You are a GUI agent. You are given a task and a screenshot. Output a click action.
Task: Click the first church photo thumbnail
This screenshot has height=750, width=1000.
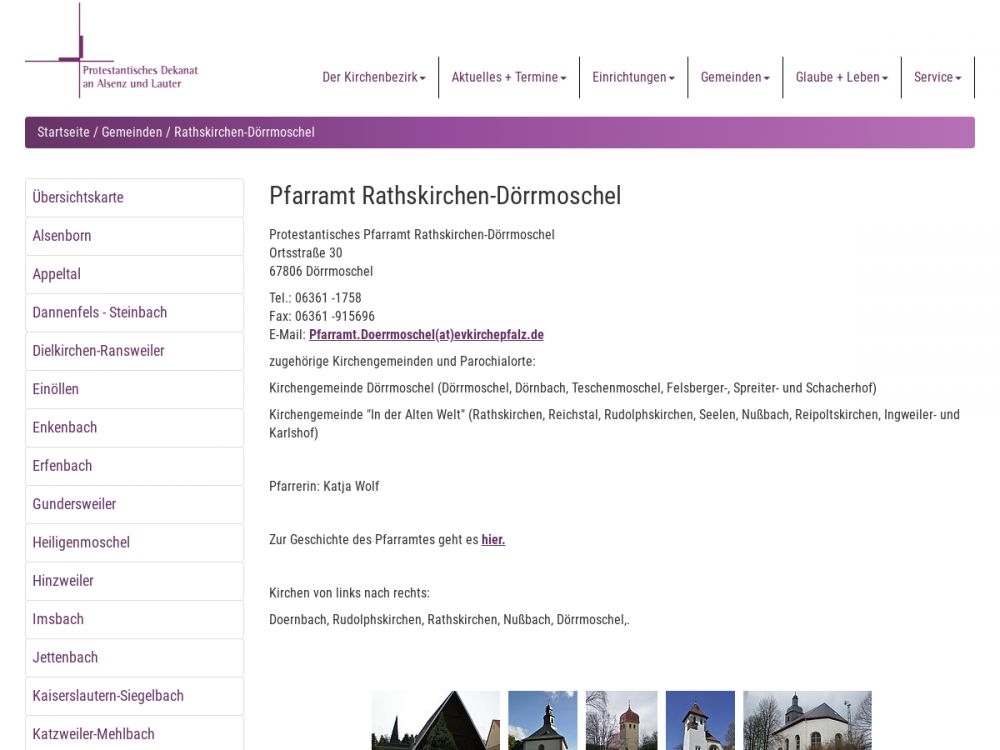pos(435,720)
